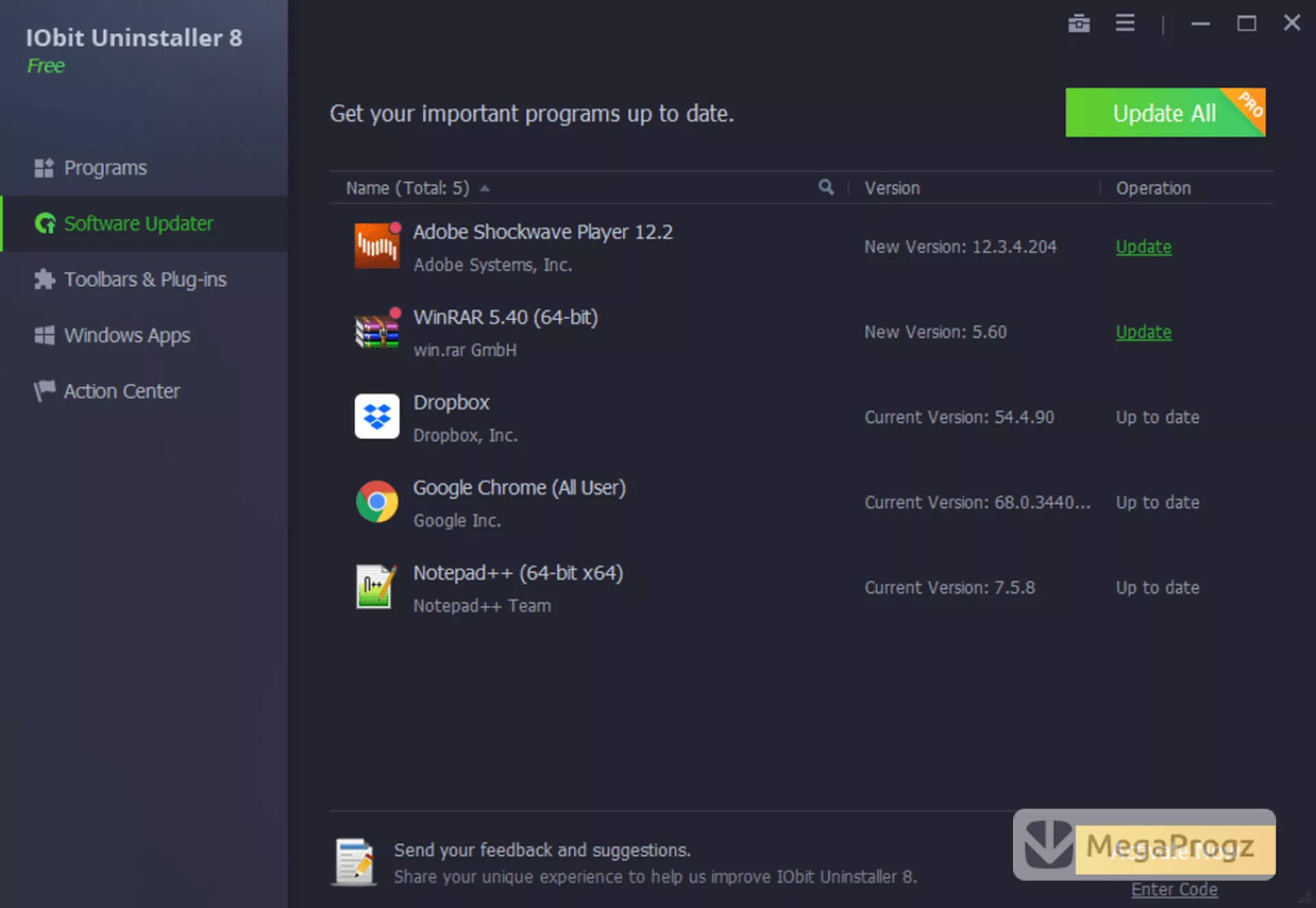Click the WinRAR program icon
Screen dimensions: 1316x908
point(377,330)
